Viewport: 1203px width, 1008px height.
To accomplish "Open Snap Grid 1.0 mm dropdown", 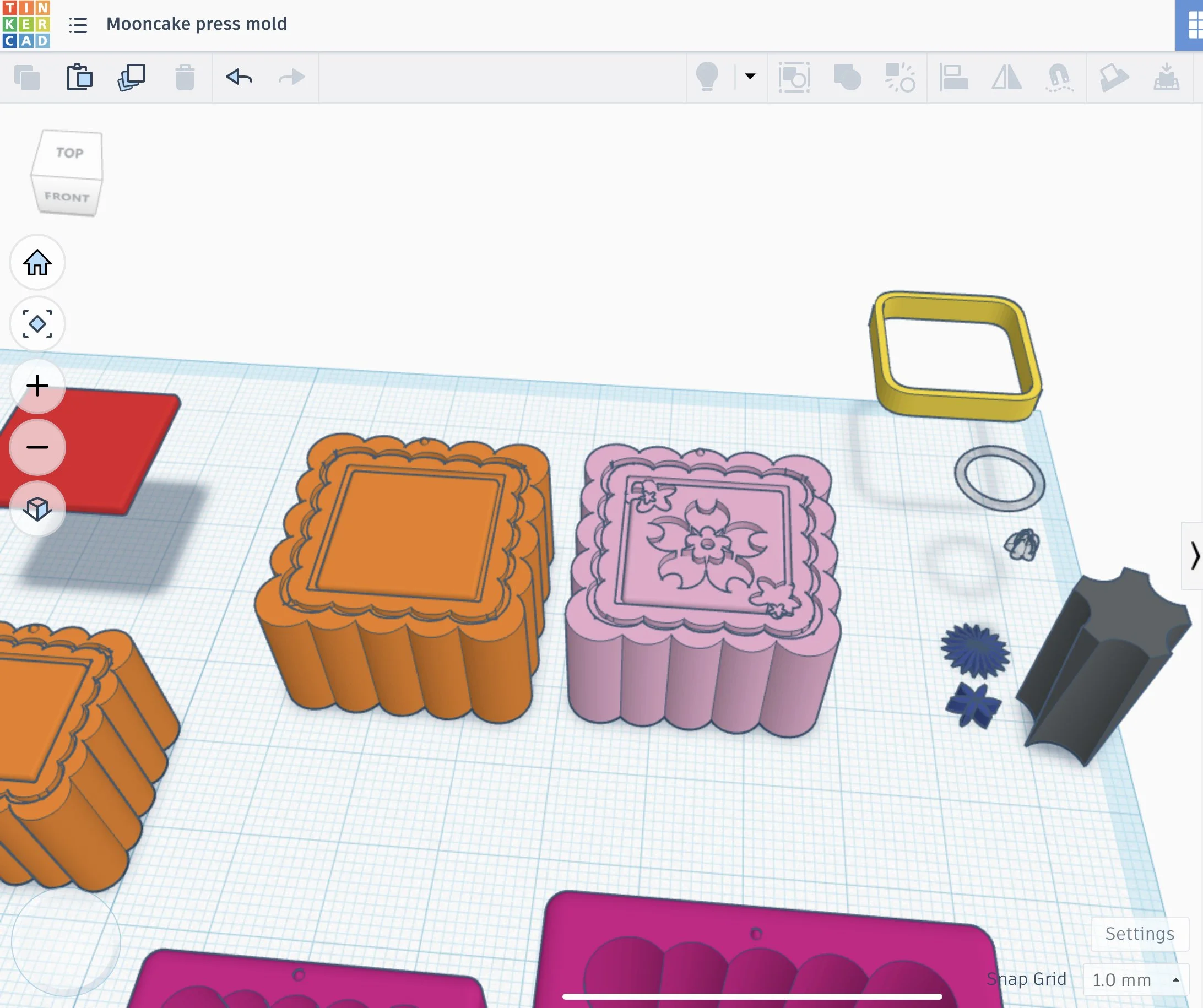I will (x=1135, y=980).
